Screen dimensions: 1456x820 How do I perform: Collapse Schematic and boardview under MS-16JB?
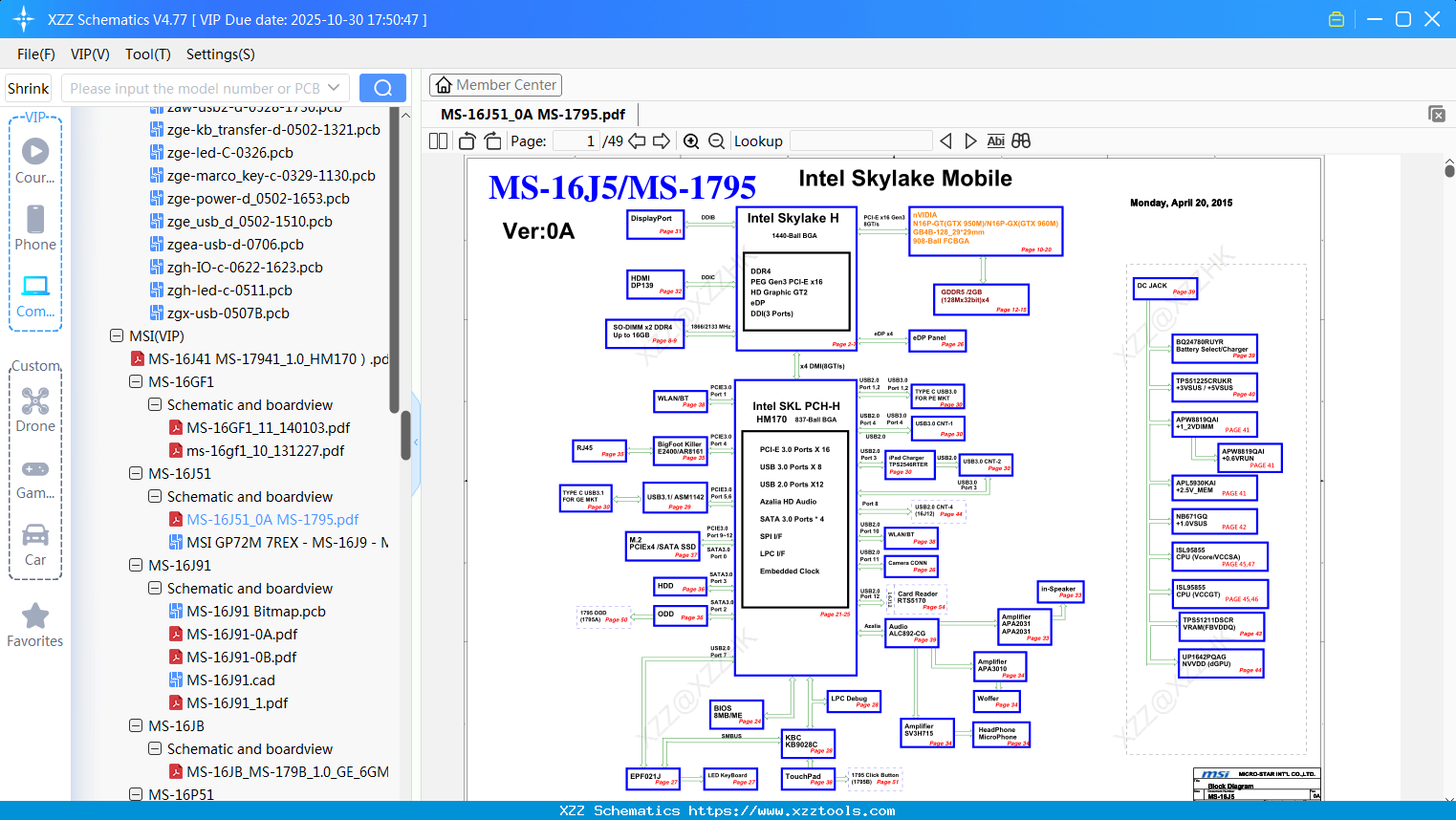pos(155,749)
